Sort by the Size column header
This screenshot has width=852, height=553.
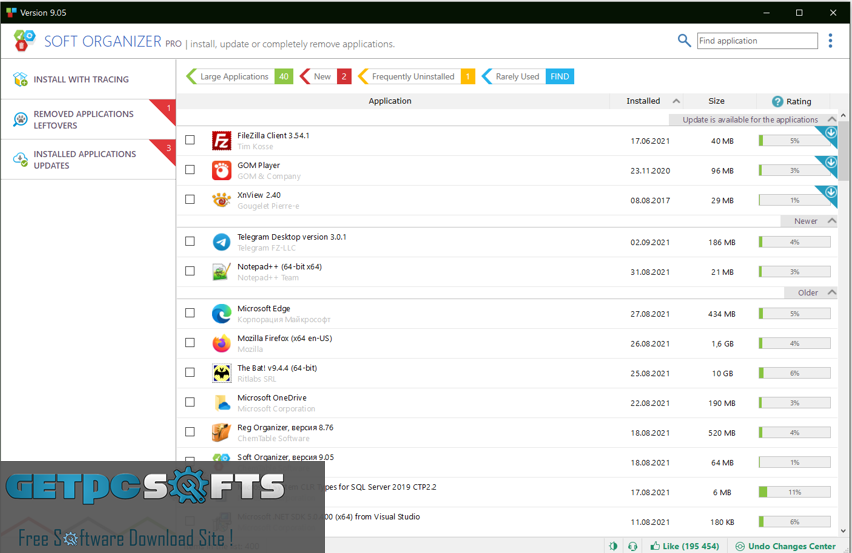(x=716, y=101)
